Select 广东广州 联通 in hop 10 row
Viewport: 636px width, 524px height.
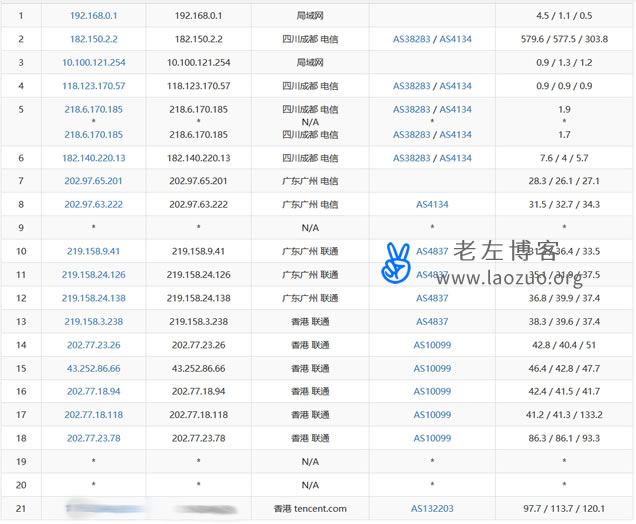coord(310,251)
